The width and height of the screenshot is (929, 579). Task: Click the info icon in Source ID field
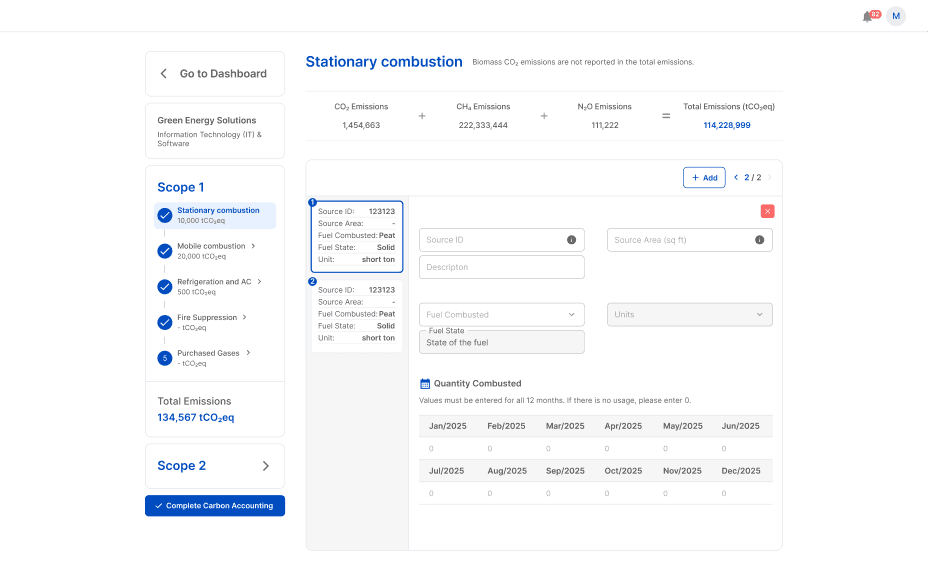click(571, 240)
